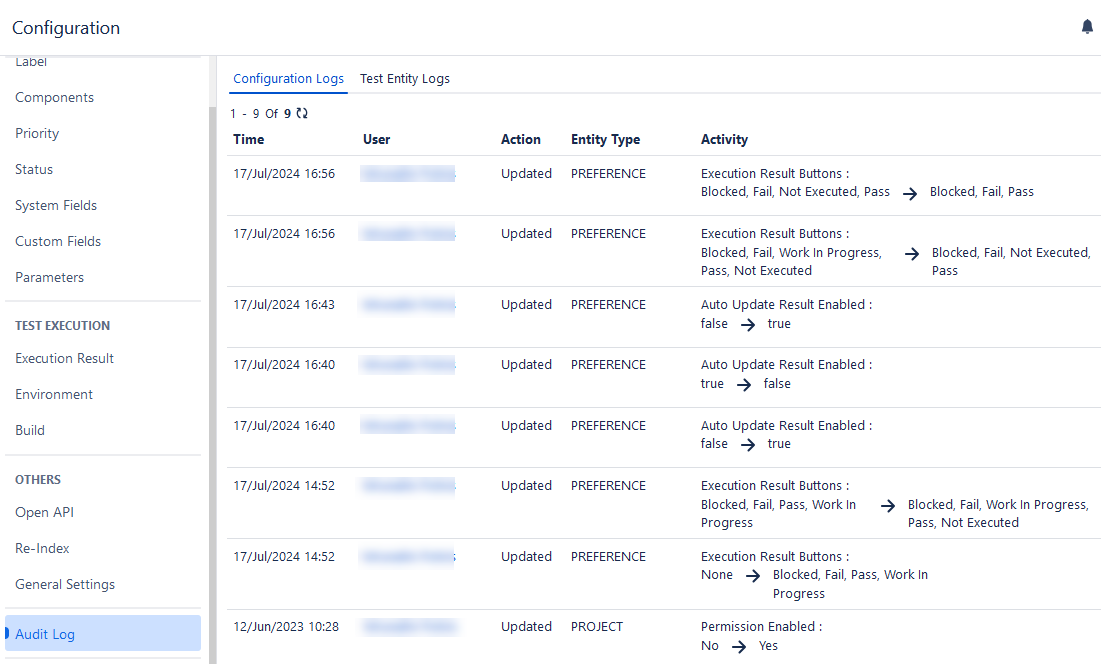Open the notifications bell
The height and width of the screenshot is (664, 1101).
pyautogui.click(x=1087, y=26)
